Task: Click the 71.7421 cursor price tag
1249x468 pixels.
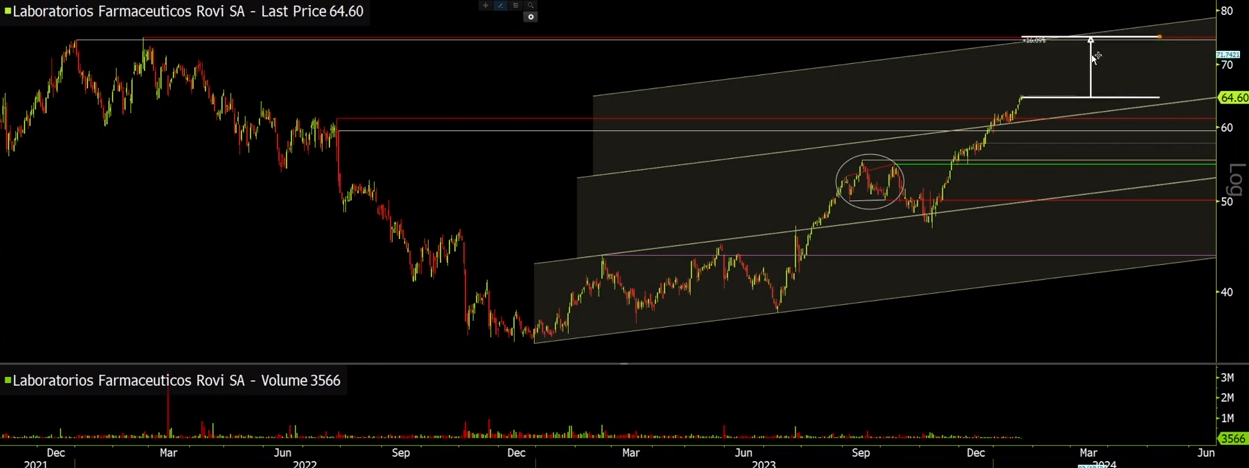Action: point(1228,54)
